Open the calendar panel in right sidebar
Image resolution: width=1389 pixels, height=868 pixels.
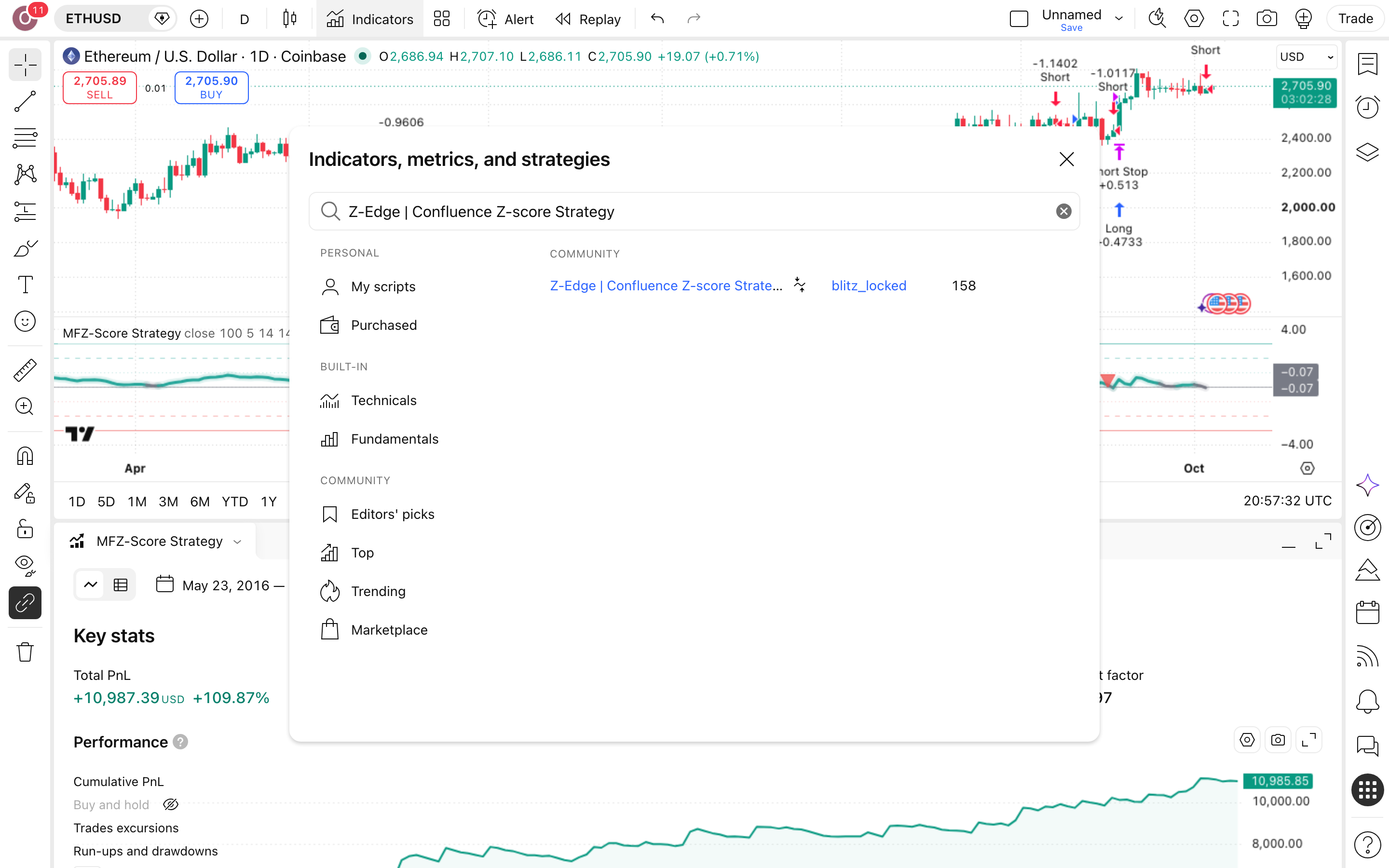point(1368,612)
